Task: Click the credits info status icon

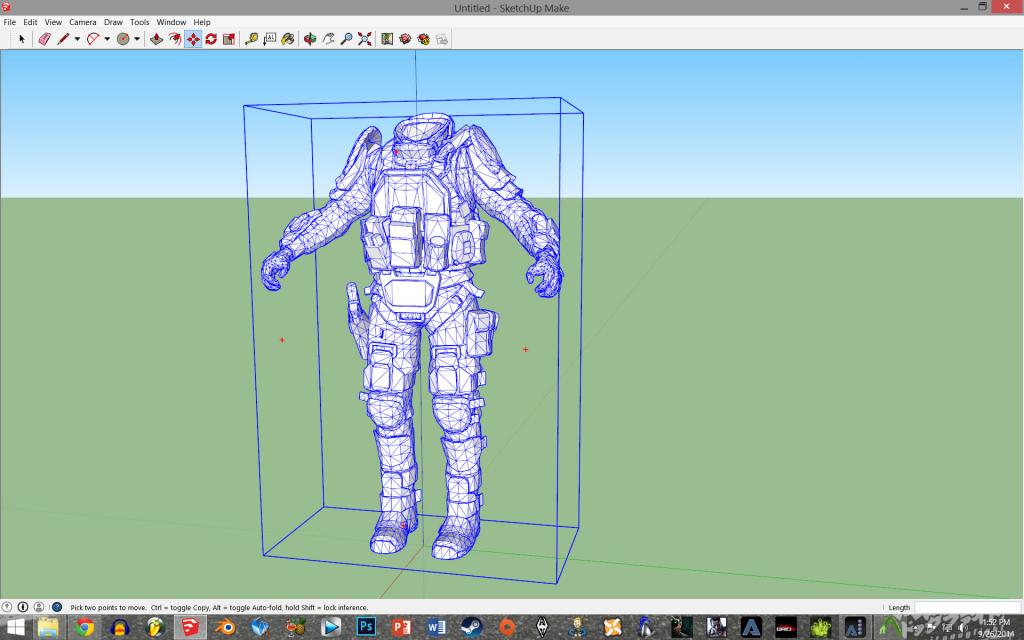Action: point(23,607)
